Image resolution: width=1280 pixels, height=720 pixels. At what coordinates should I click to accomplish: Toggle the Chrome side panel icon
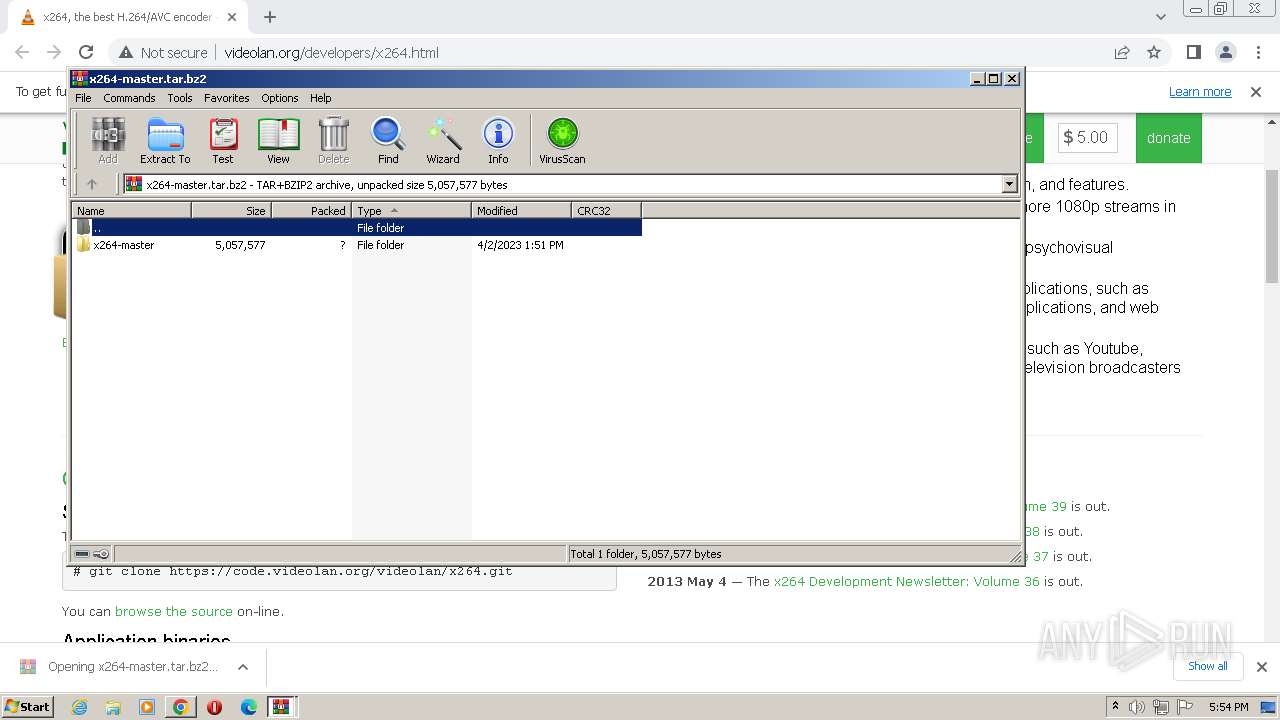(1193, 52)
